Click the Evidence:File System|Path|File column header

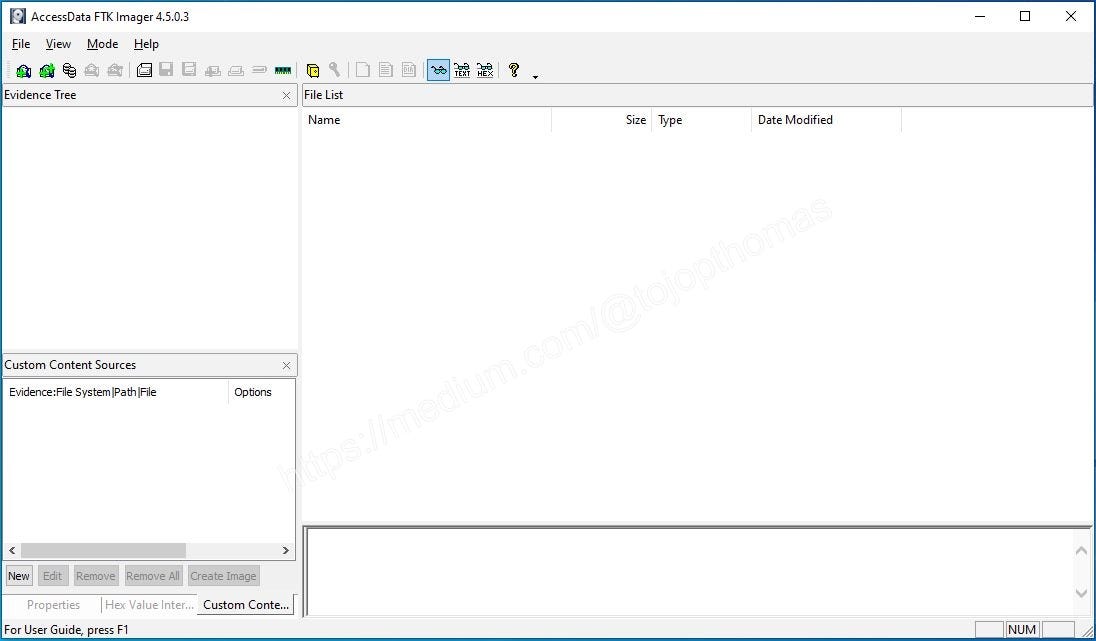[116, 392]
